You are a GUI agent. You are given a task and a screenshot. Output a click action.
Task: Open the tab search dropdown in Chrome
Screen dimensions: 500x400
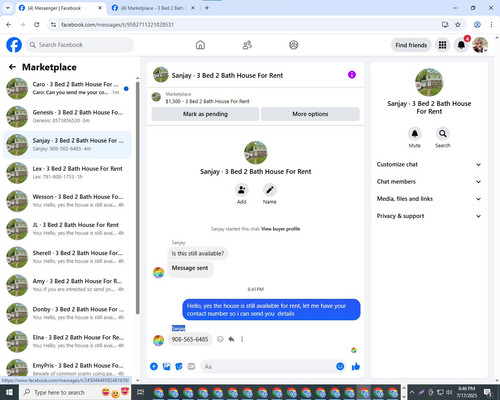coord(7,8)
